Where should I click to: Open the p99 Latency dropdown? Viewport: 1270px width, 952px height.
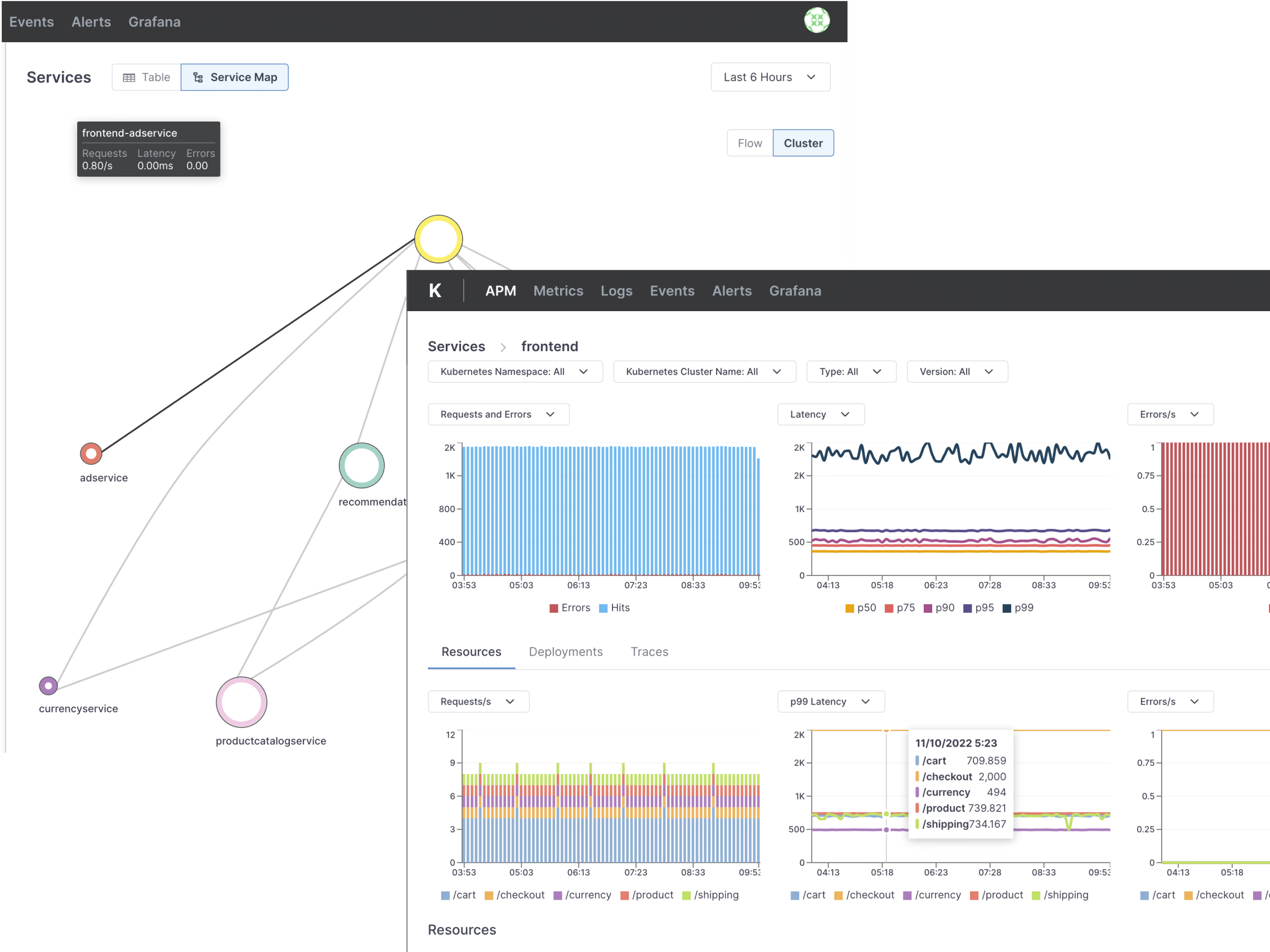[x=830, y=701]
